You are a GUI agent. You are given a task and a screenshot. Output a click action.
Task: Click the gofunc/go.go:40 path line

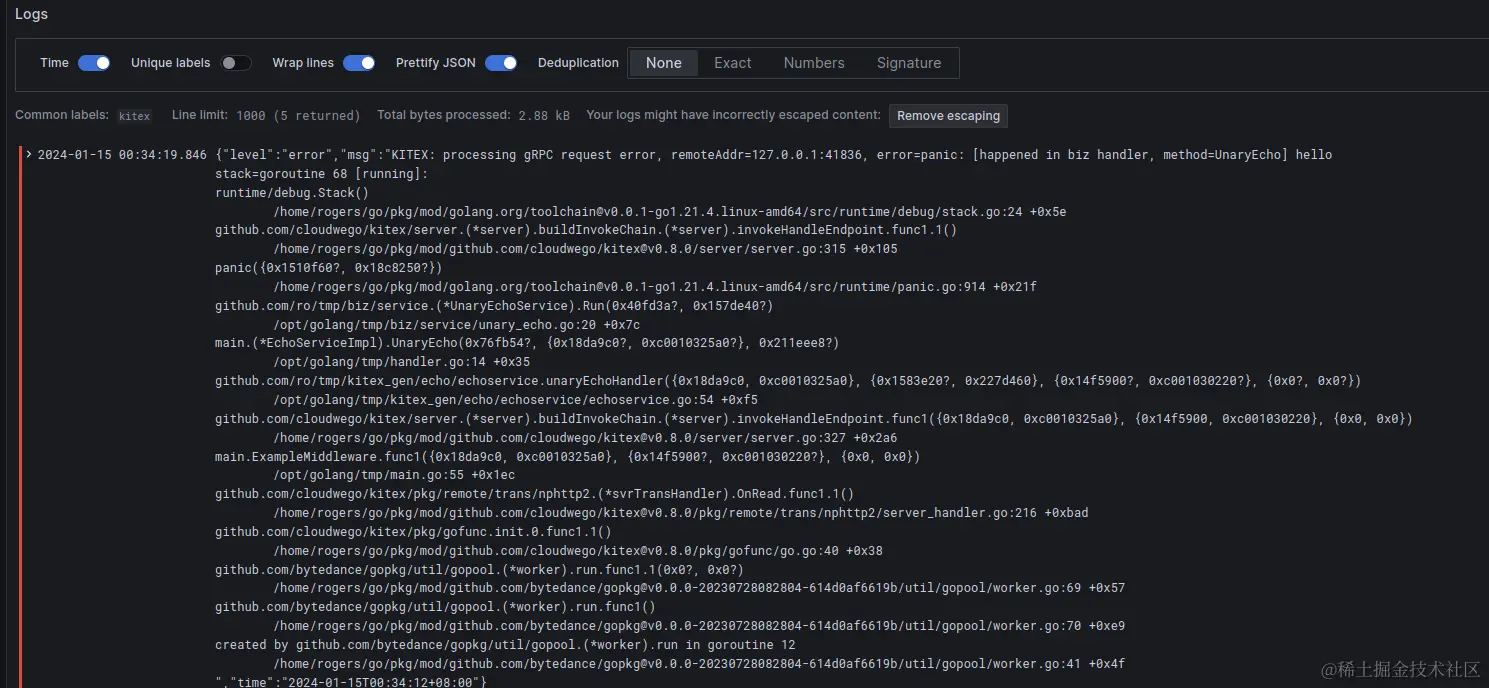point(578,551)
